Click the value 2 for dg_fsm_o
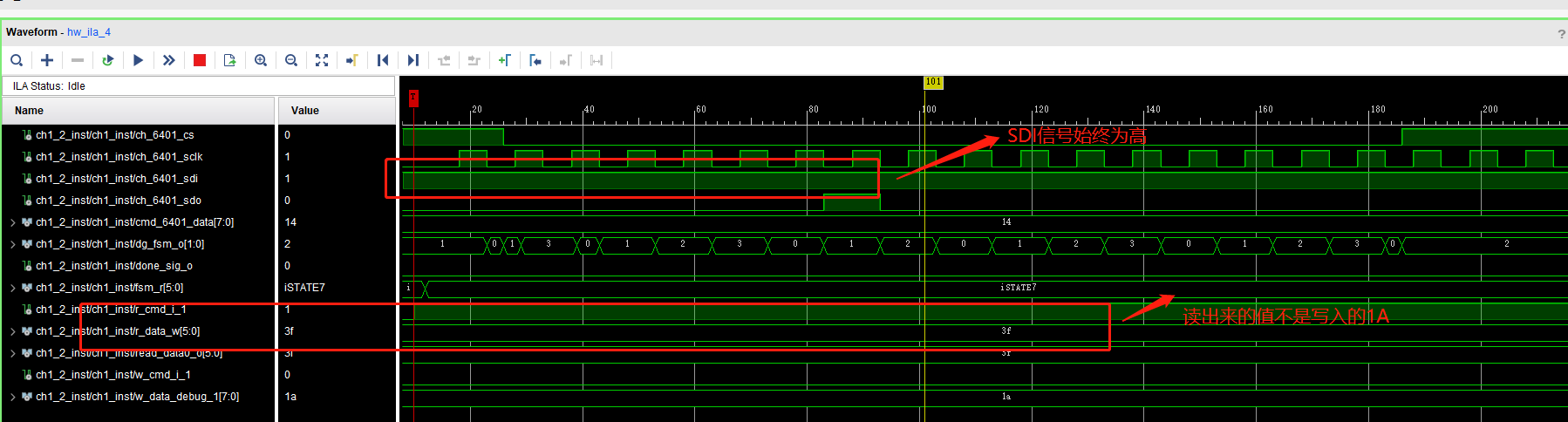The image size is (1568, 422). coord(287,244)
